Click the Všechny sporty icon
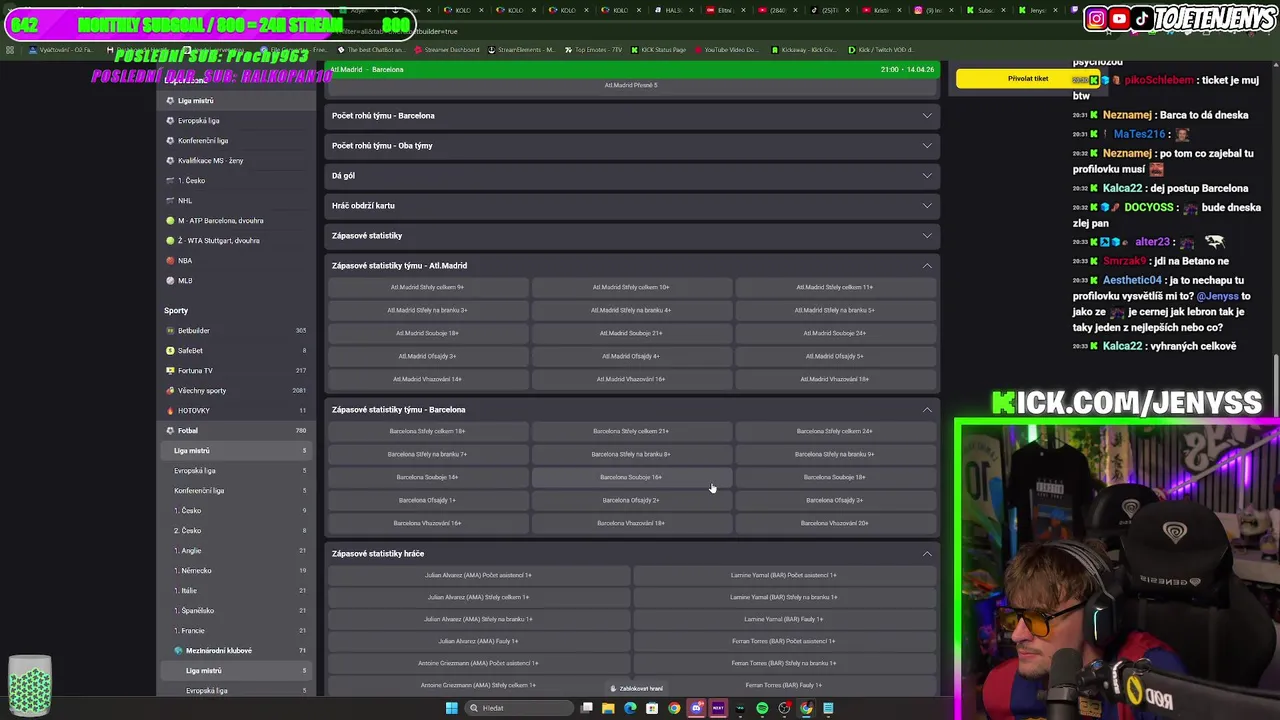The image size is (1280, 720). (x=170, y=391)
